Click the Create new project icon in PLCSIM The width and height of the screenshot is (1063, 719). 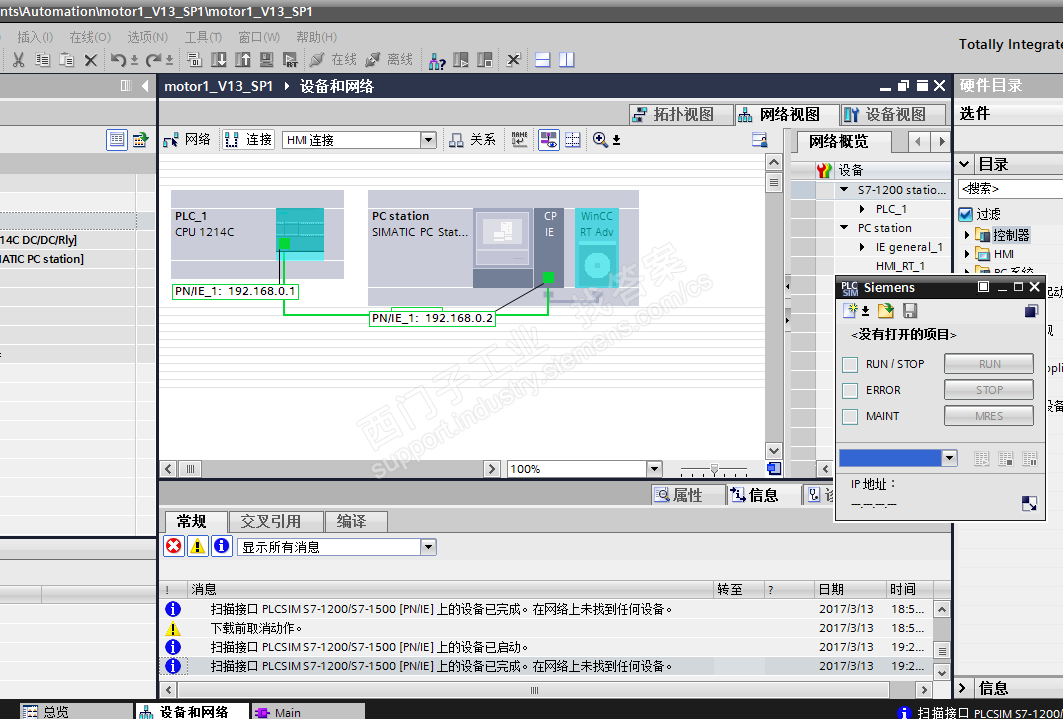pos(850,310)
